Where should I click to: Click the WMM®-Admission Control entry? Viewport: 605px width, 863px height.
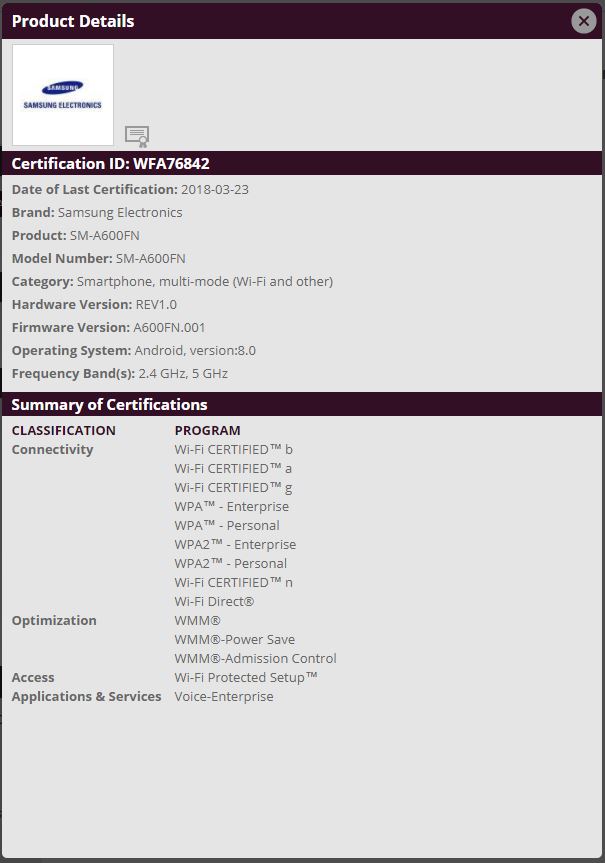[x=255, y=658]
